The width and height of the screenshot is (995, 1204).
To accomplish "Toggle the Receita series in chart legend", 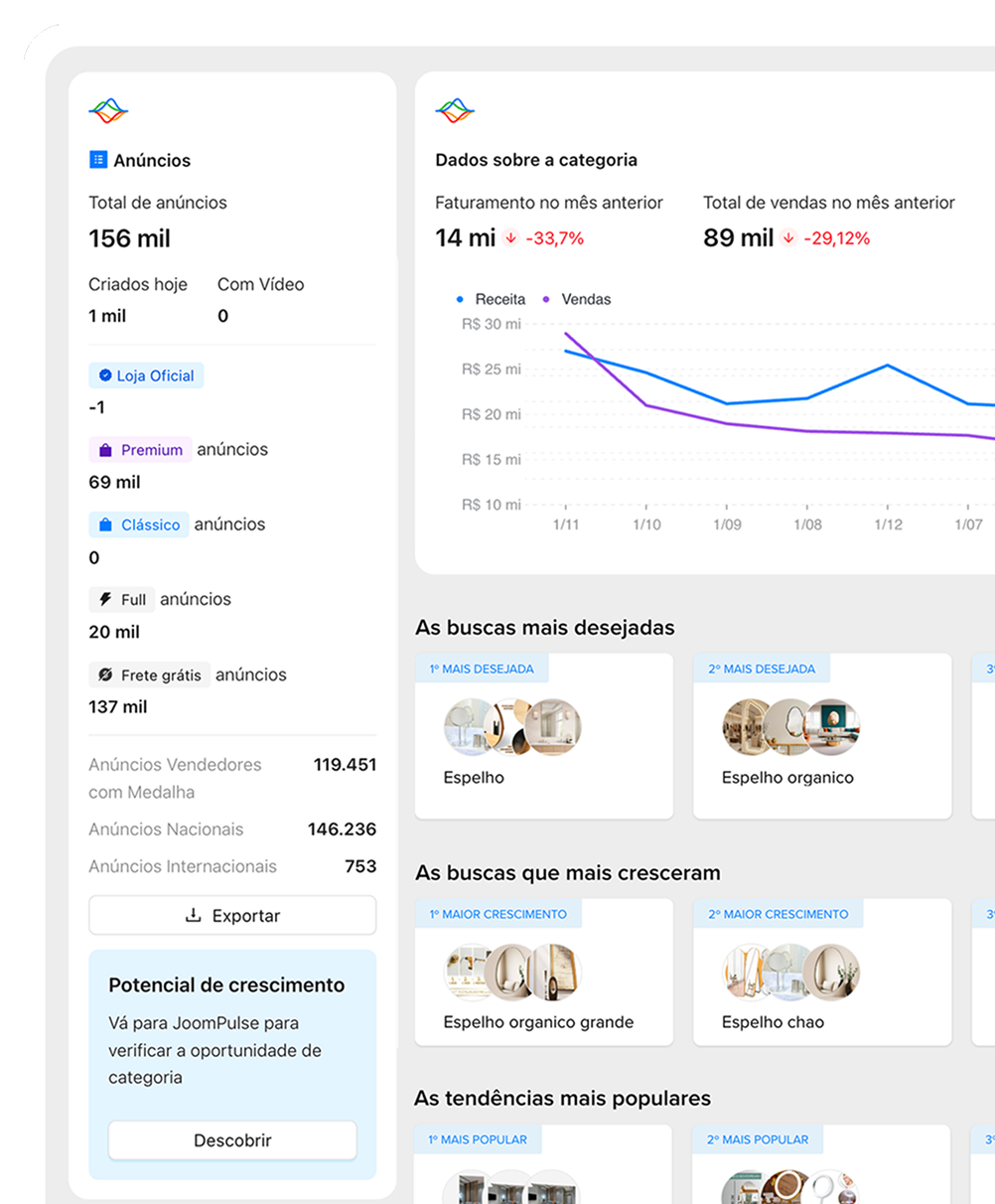I will pyautogui.click(x=491, y=299).
